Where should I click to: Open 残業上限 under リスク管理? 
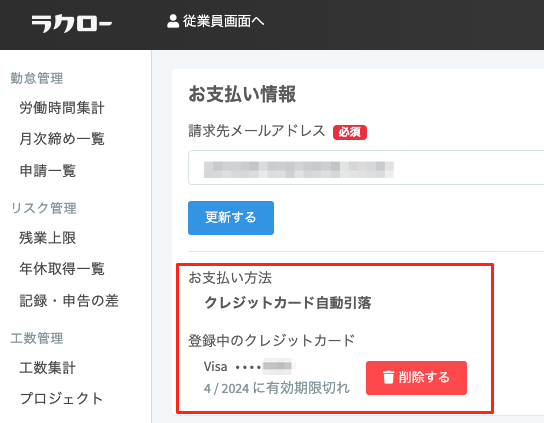pos(48,238)
